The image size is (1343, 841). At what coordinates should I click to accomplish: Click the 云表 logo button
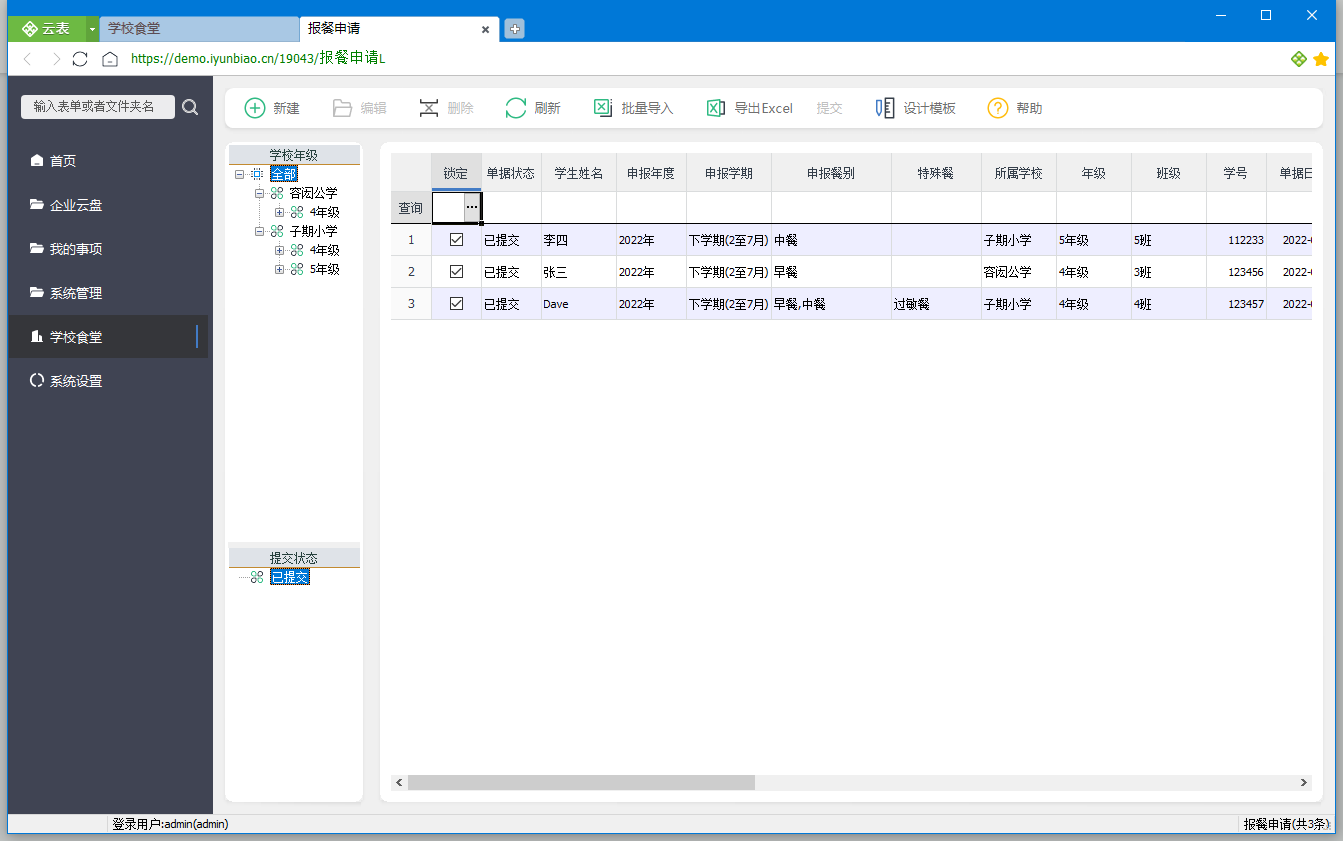(x=47, y=29)
